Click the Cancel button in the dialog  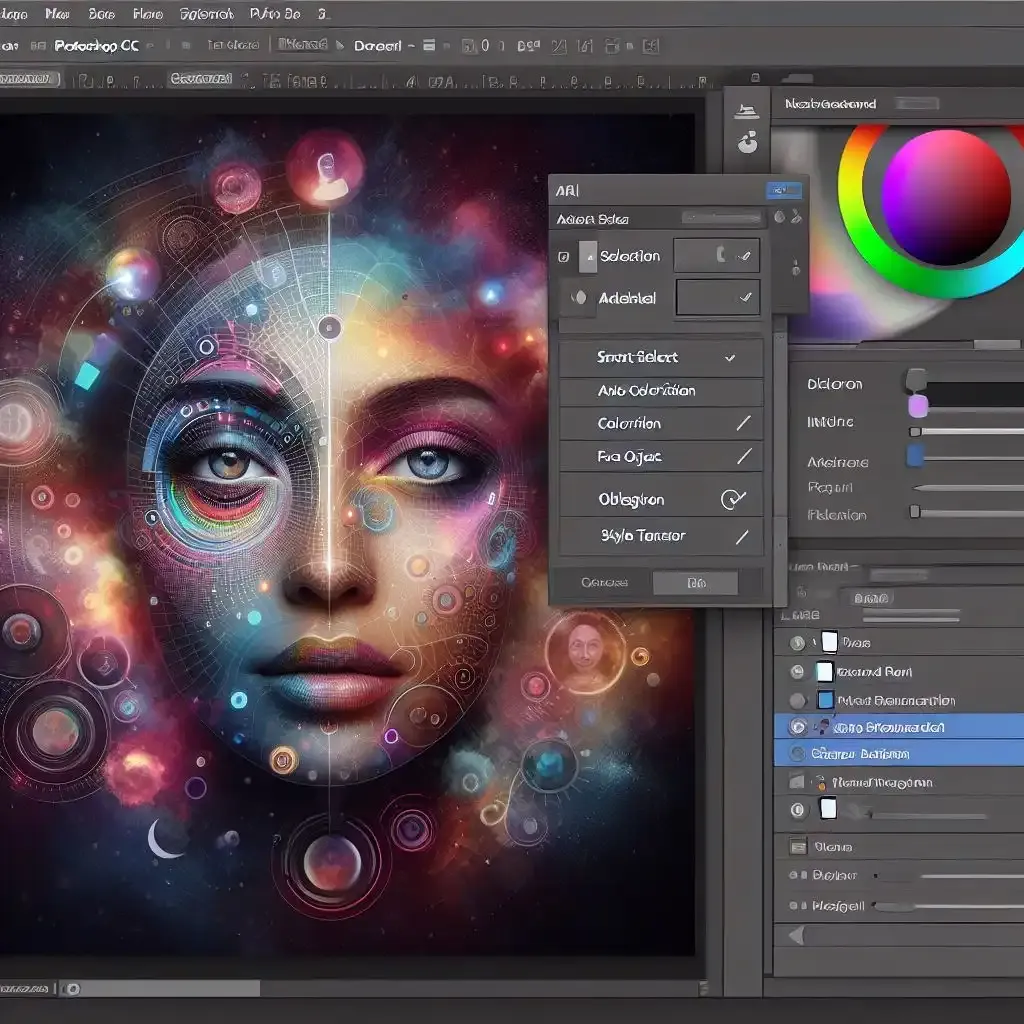pyautogui.click(x=607, y=583)
